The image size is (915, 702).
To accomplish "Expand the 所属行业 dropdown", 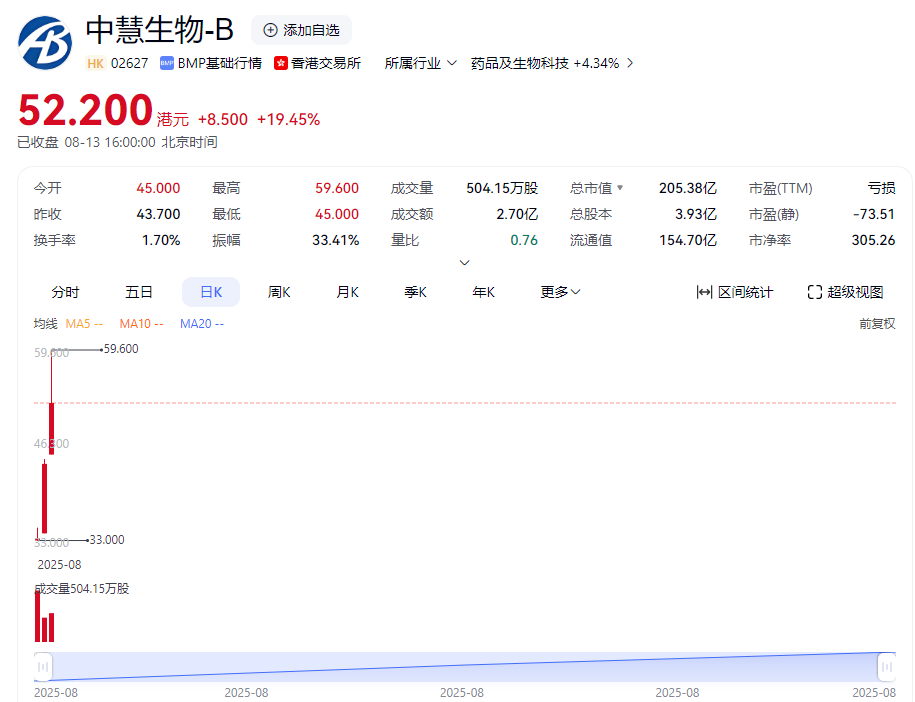I will pyautogui.click(x=451, y=63).
